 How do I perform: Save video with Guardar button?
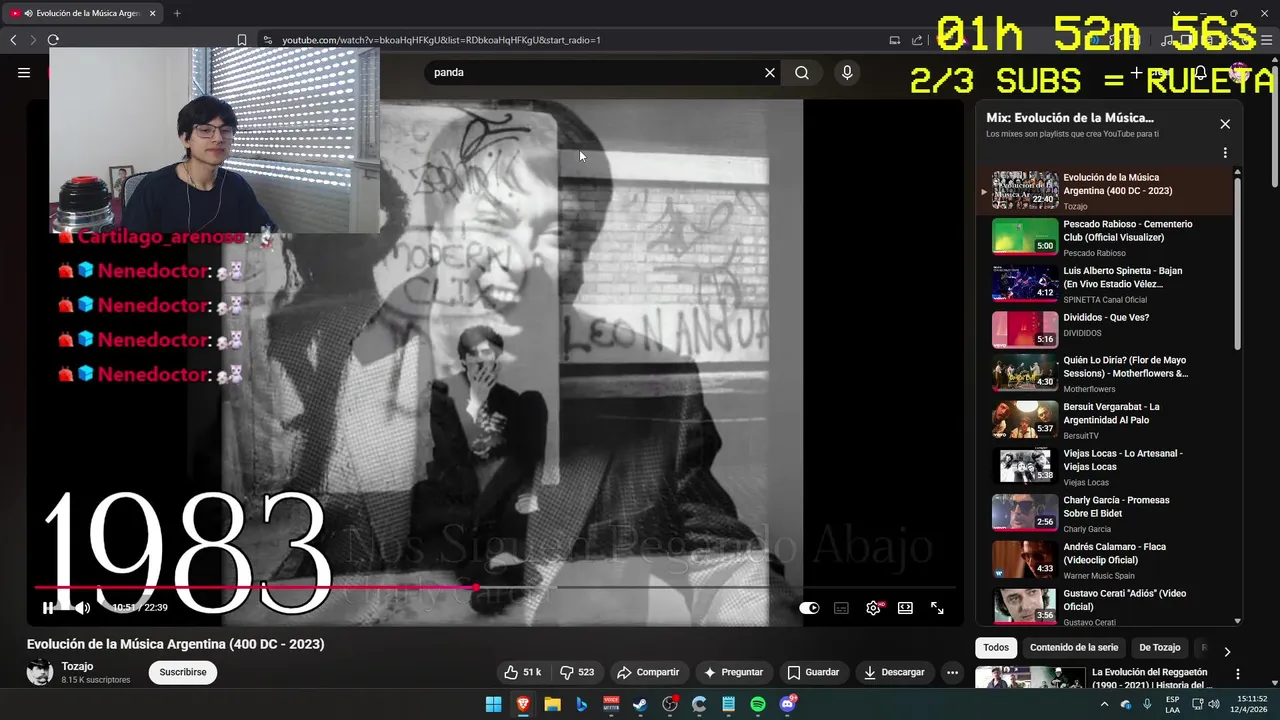point(813,672)
